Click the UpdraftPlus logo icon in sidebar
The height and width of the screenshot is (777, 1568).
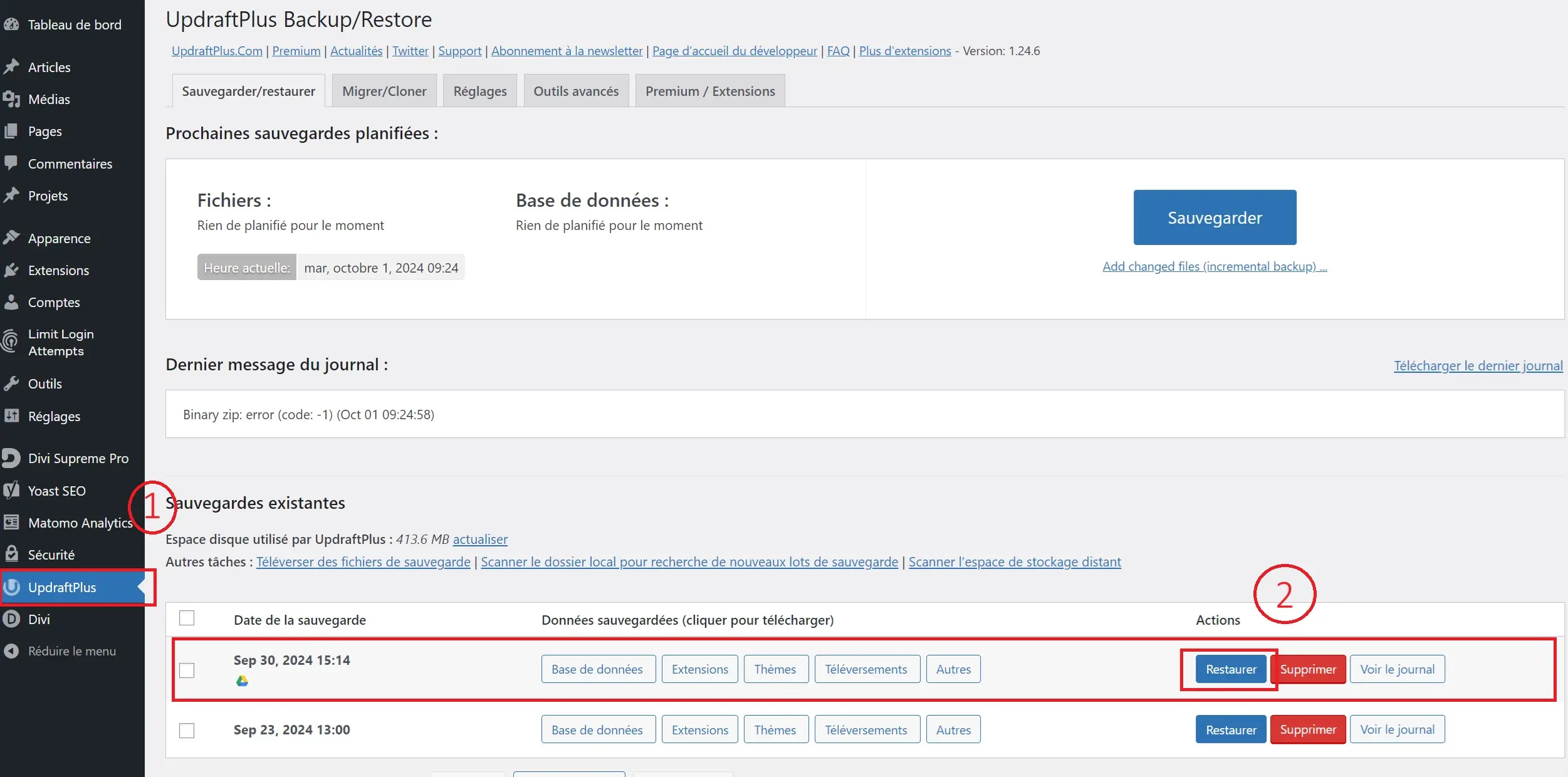(11, 587)
